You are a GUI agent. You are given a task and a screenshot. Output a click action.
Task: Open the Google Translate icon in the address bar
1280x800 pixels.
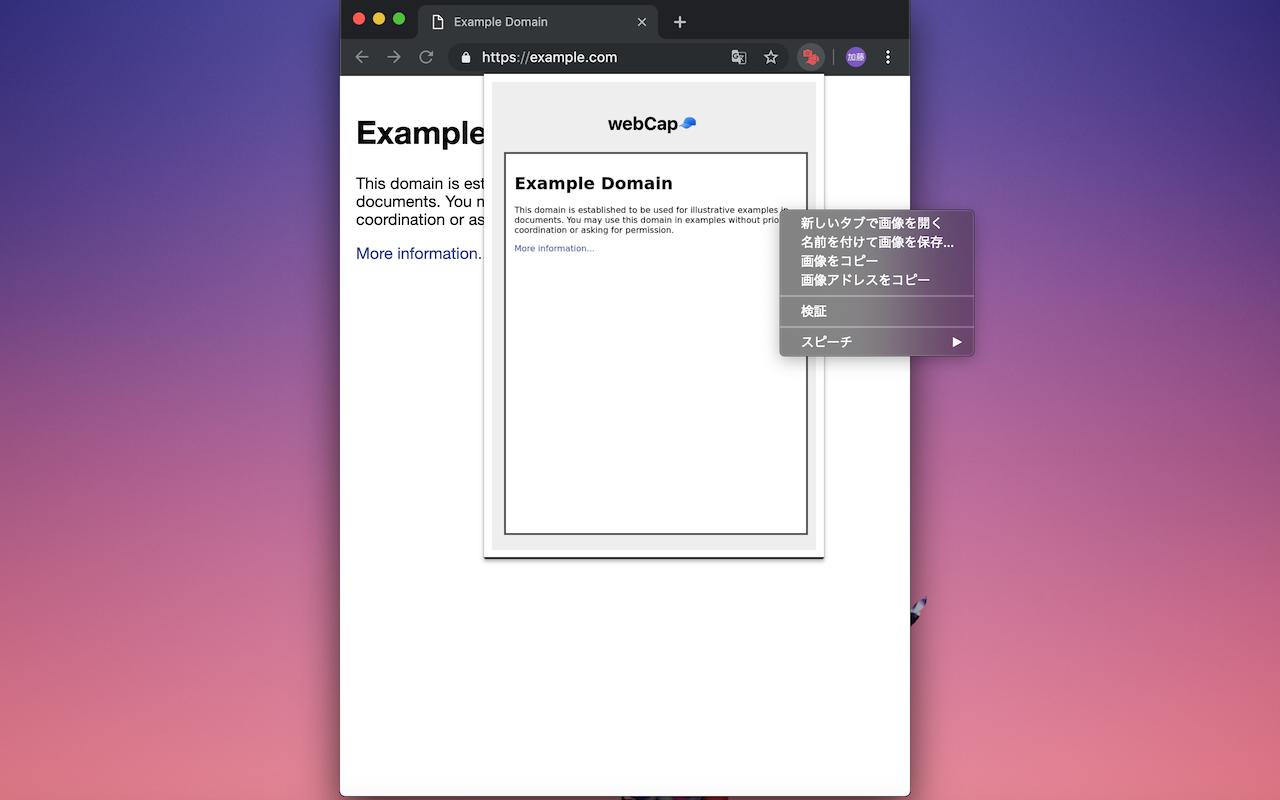click(739, 57)
